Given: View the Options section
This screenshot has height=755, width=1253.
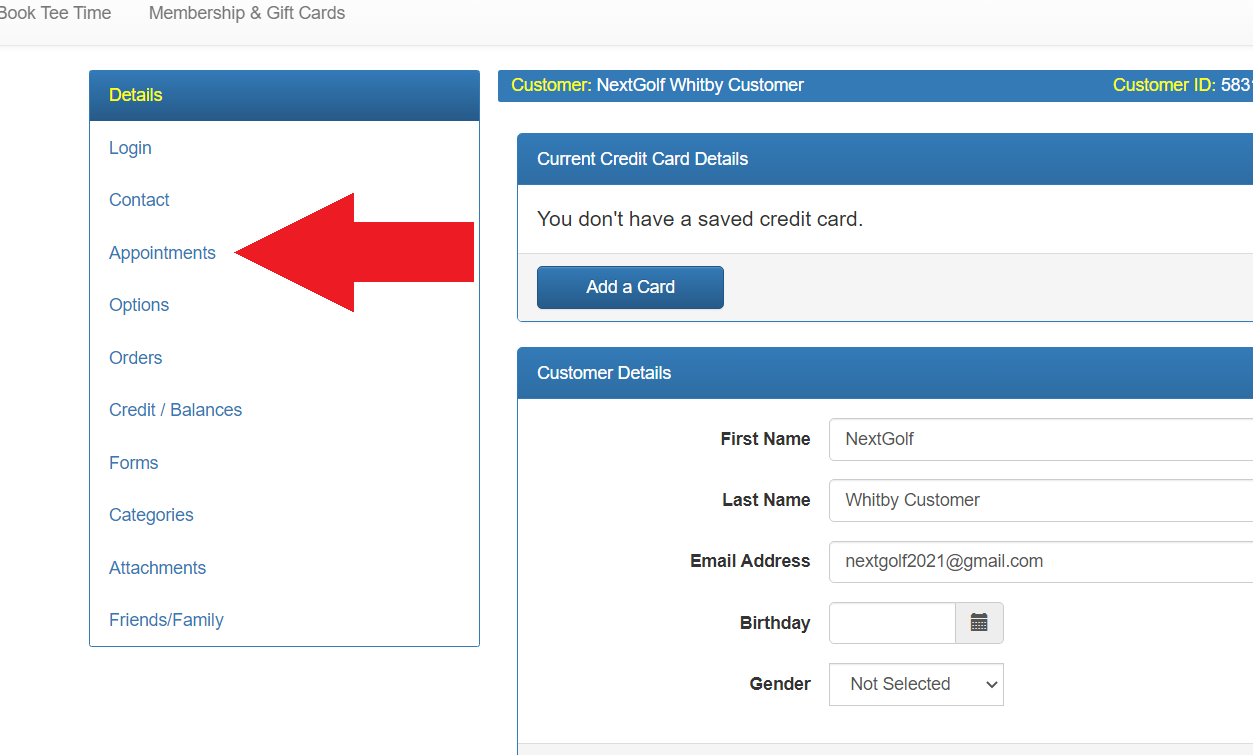Looking at the screenshot, I should (x=139, y=305).
